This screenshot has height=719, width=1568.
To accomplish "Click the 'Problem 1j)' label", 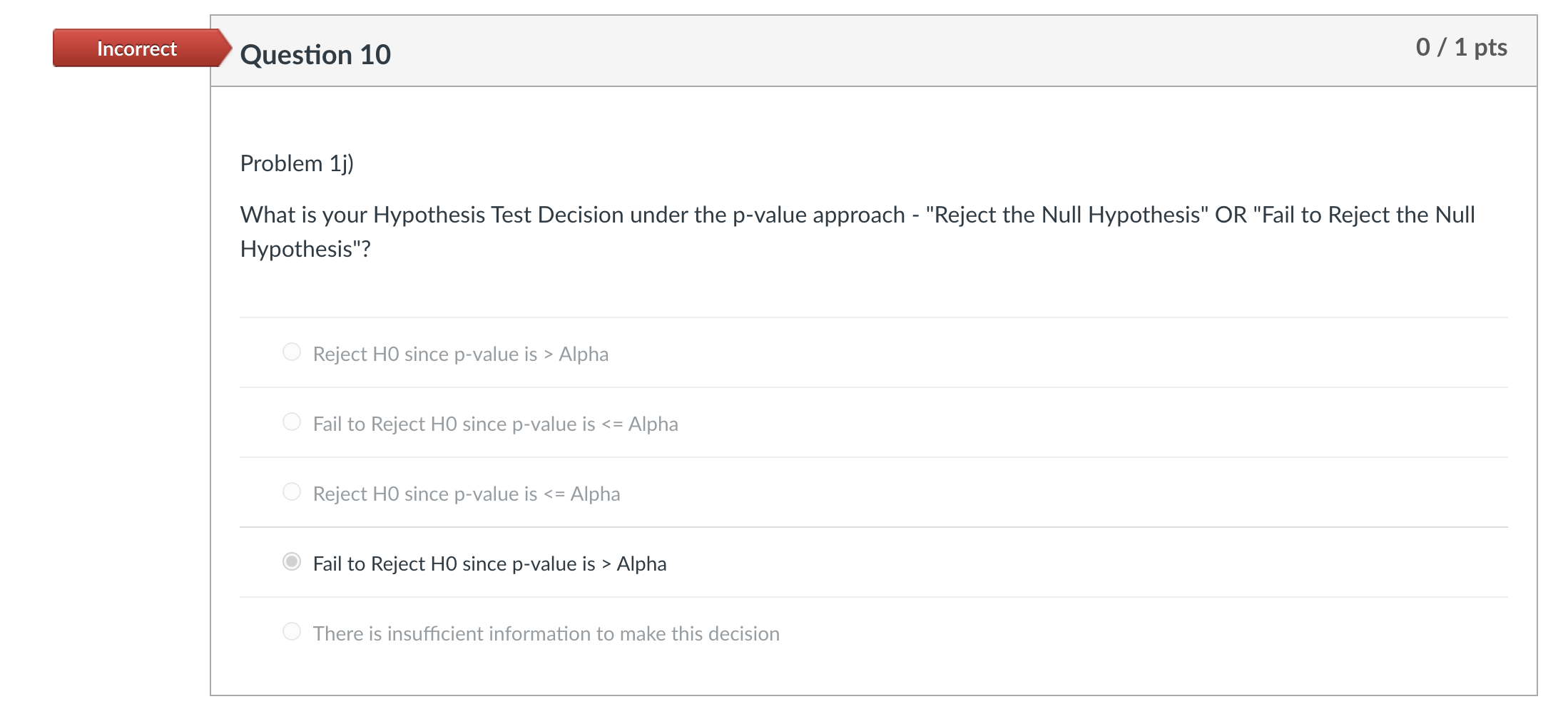I will (297, 163).
